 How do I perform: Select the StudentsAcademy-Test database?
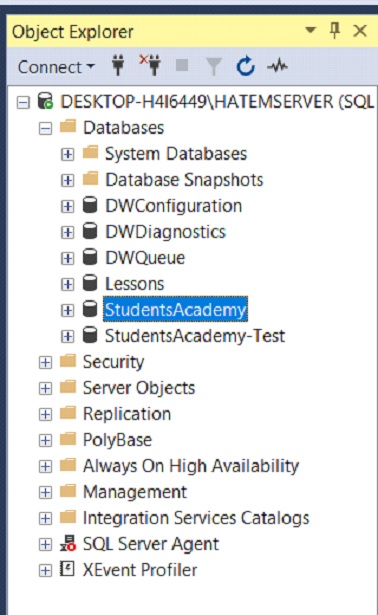coord(195,336)
